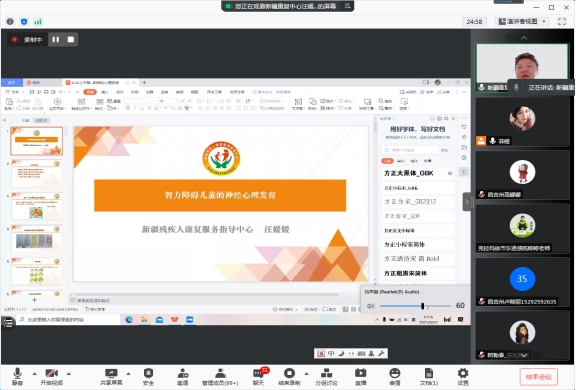Viewport: 576px width, 390px height.
Task: Open the share screen (共享屏幕) tool
Action: (111, 376)
